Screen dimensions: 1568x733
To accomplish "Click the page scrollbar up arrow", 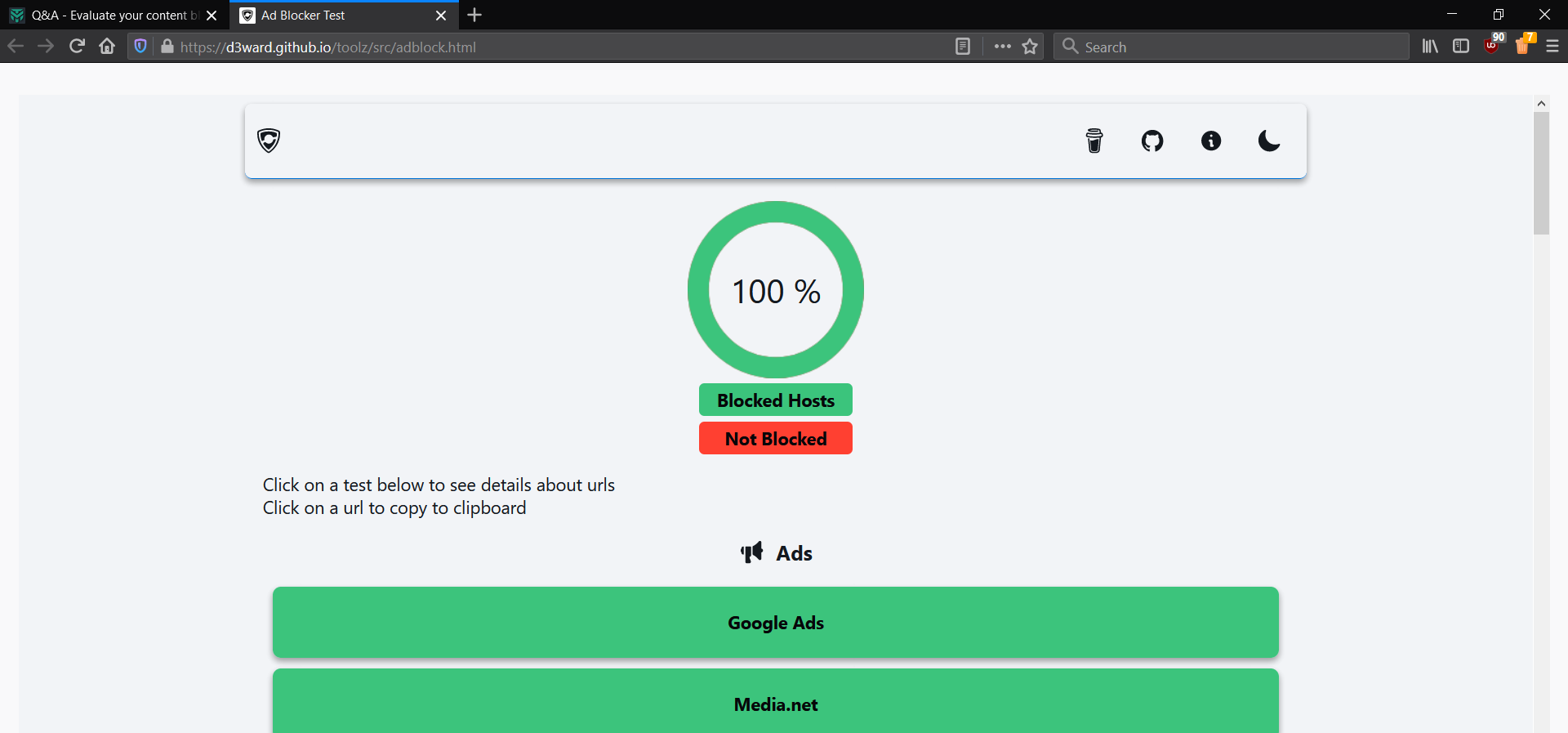I will [x=1541, y=103].
